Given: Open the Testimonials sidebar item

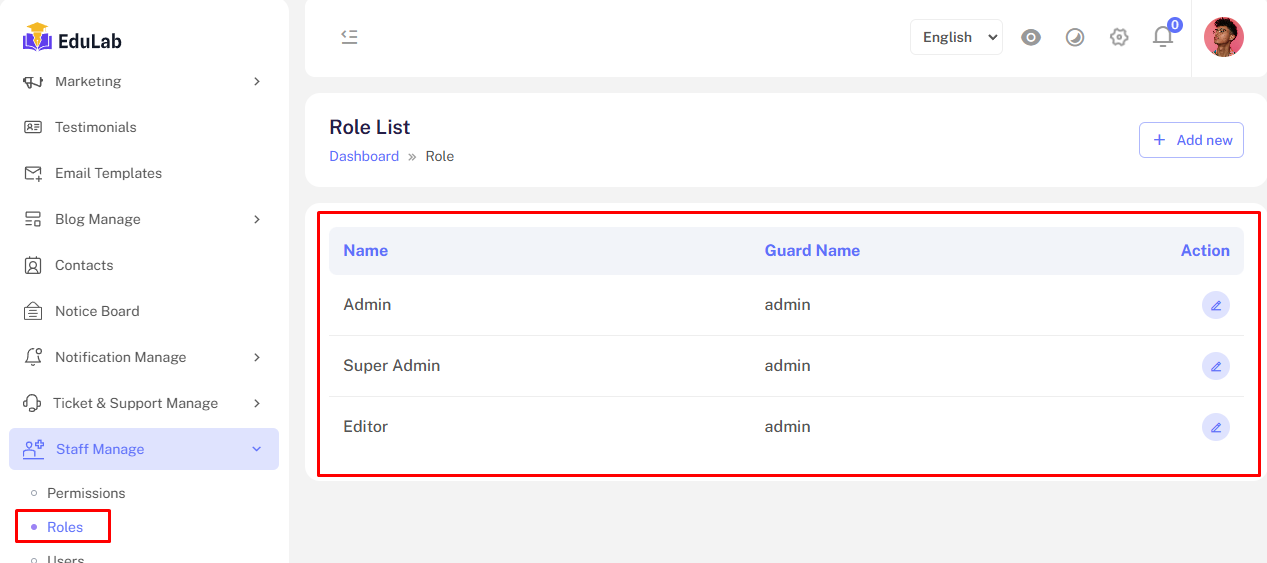Looking at the screenshot, I should [95, 127].
